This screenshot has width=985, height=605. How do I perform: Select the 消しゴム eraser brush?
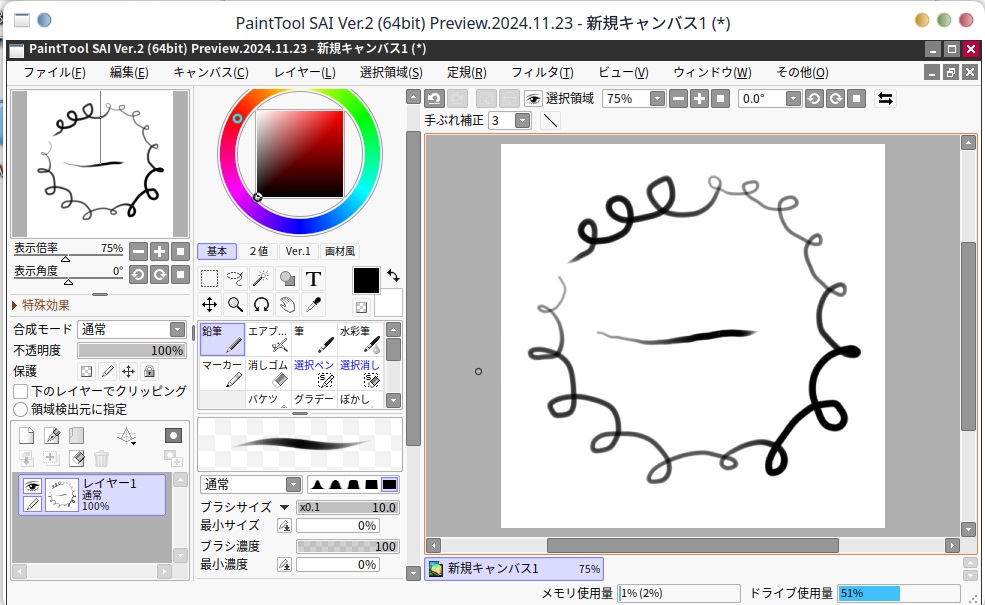[268, 373]
